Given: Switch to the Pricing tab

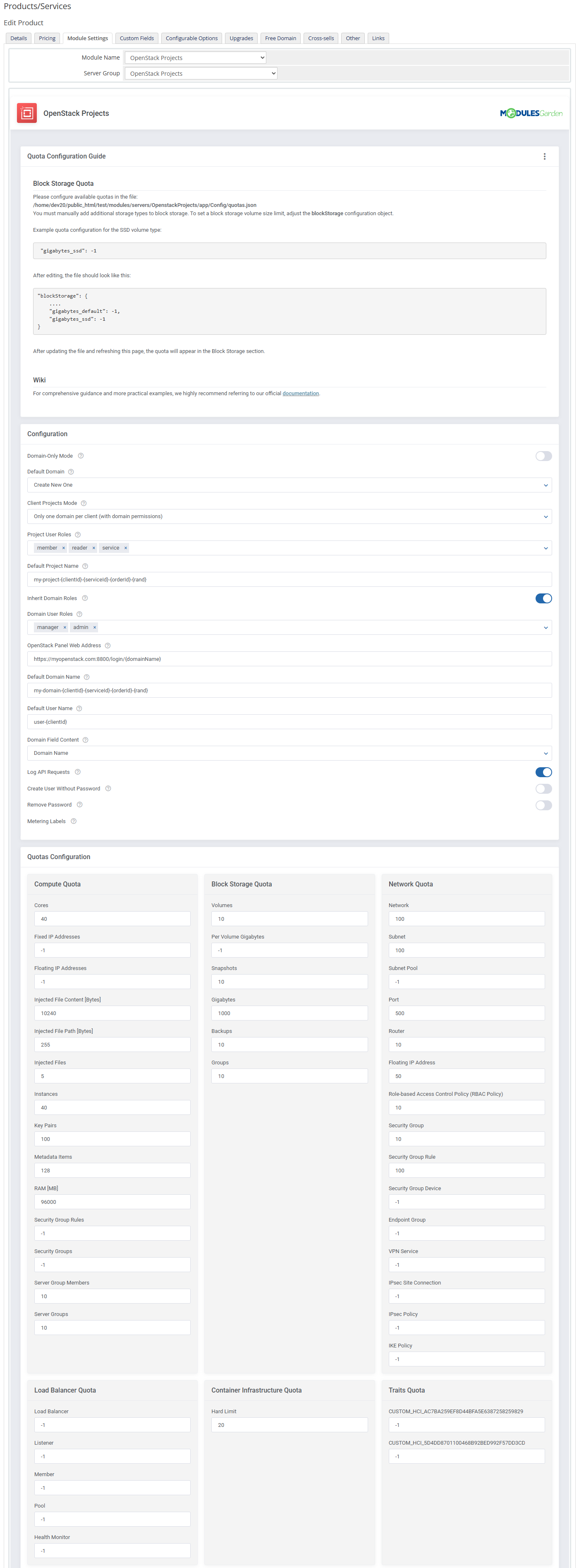Looking at the screenshot, I should pos(47,38).
